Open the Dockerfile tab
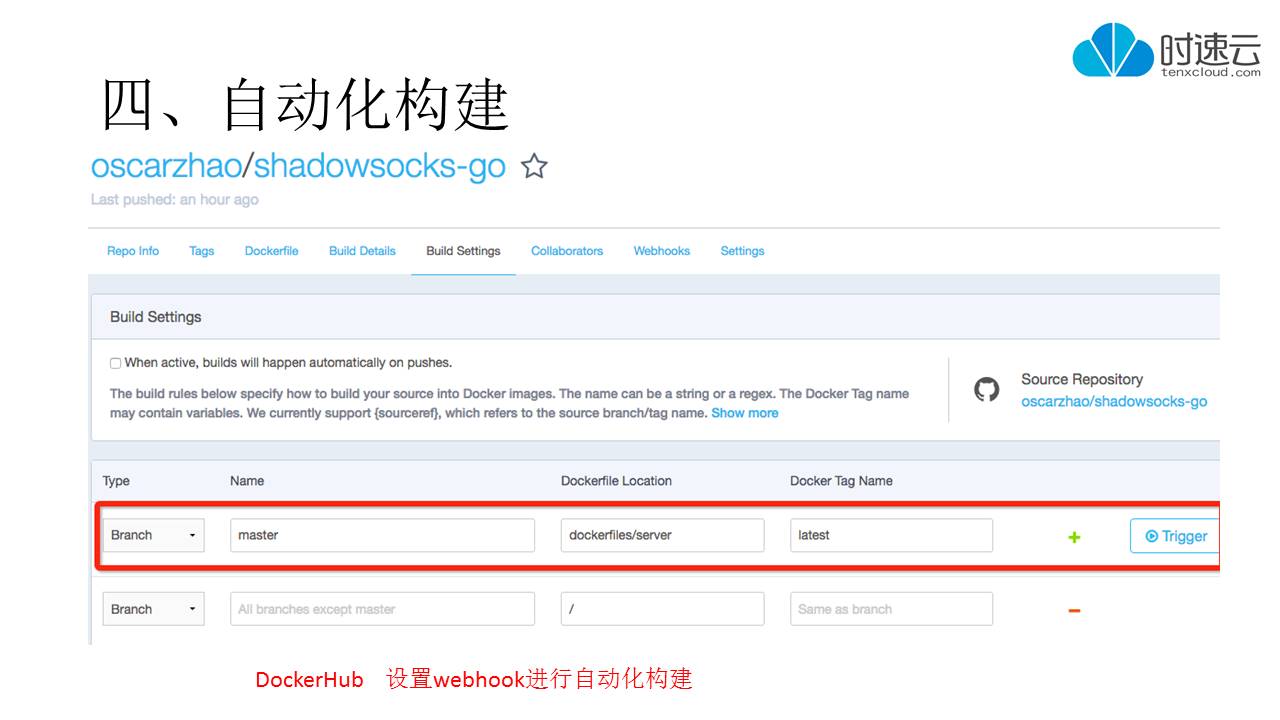 tap(272, 251)
